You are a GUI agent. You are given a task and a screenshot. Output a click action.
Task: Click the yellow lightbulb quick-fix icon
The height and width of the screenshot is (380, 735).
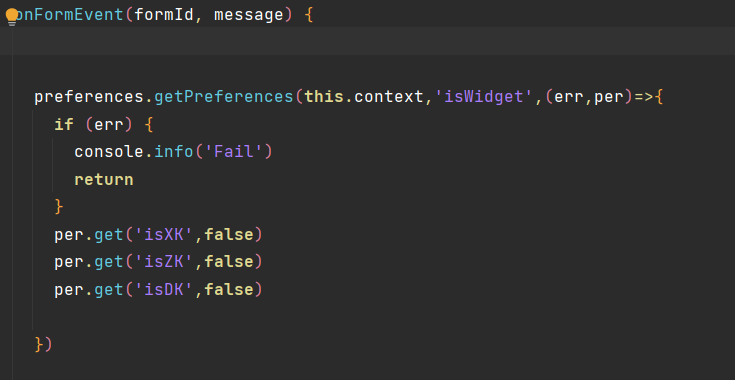tap(12, 16)
